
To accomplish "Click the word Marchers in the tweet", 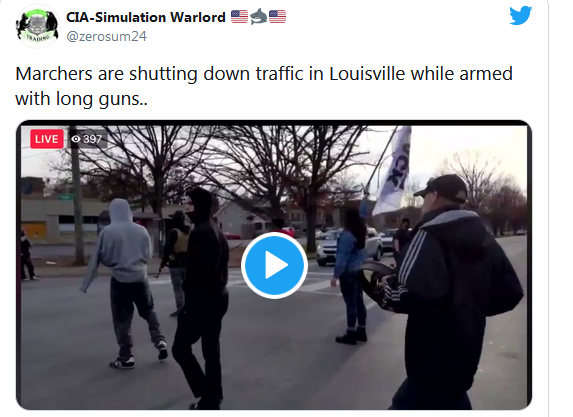I will tap(54, 74).
